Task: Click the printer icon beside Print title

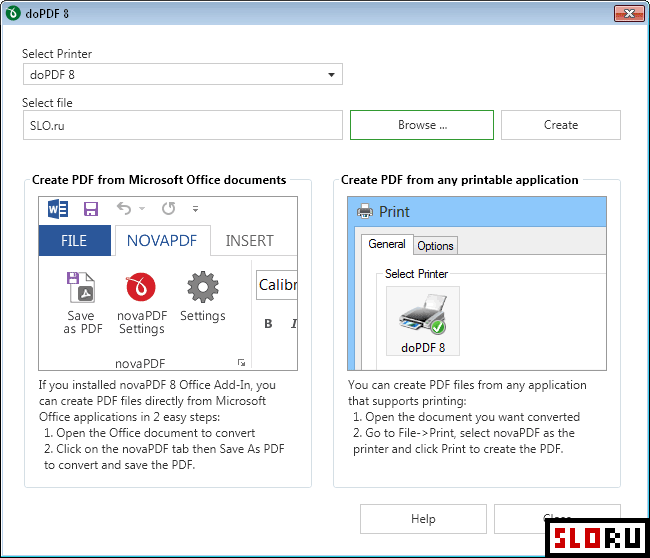Action: 365,211
